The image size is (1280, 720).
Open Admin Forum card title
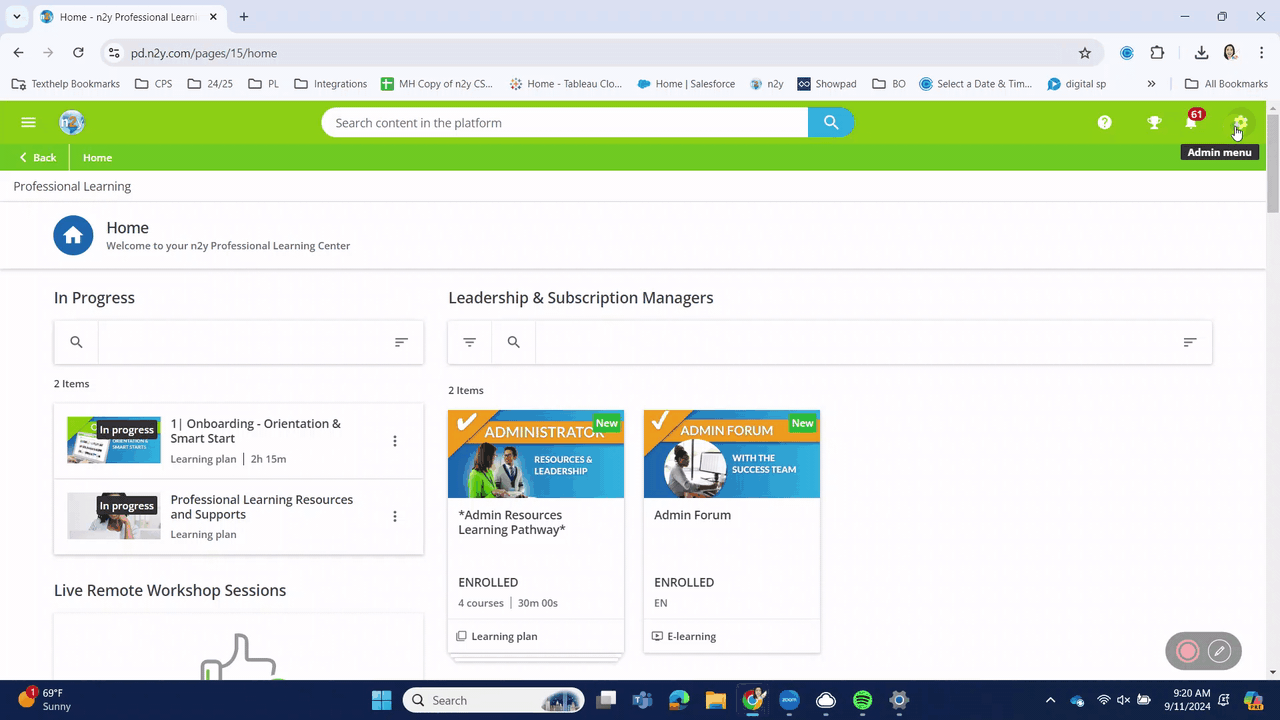[x=692, y=515]
